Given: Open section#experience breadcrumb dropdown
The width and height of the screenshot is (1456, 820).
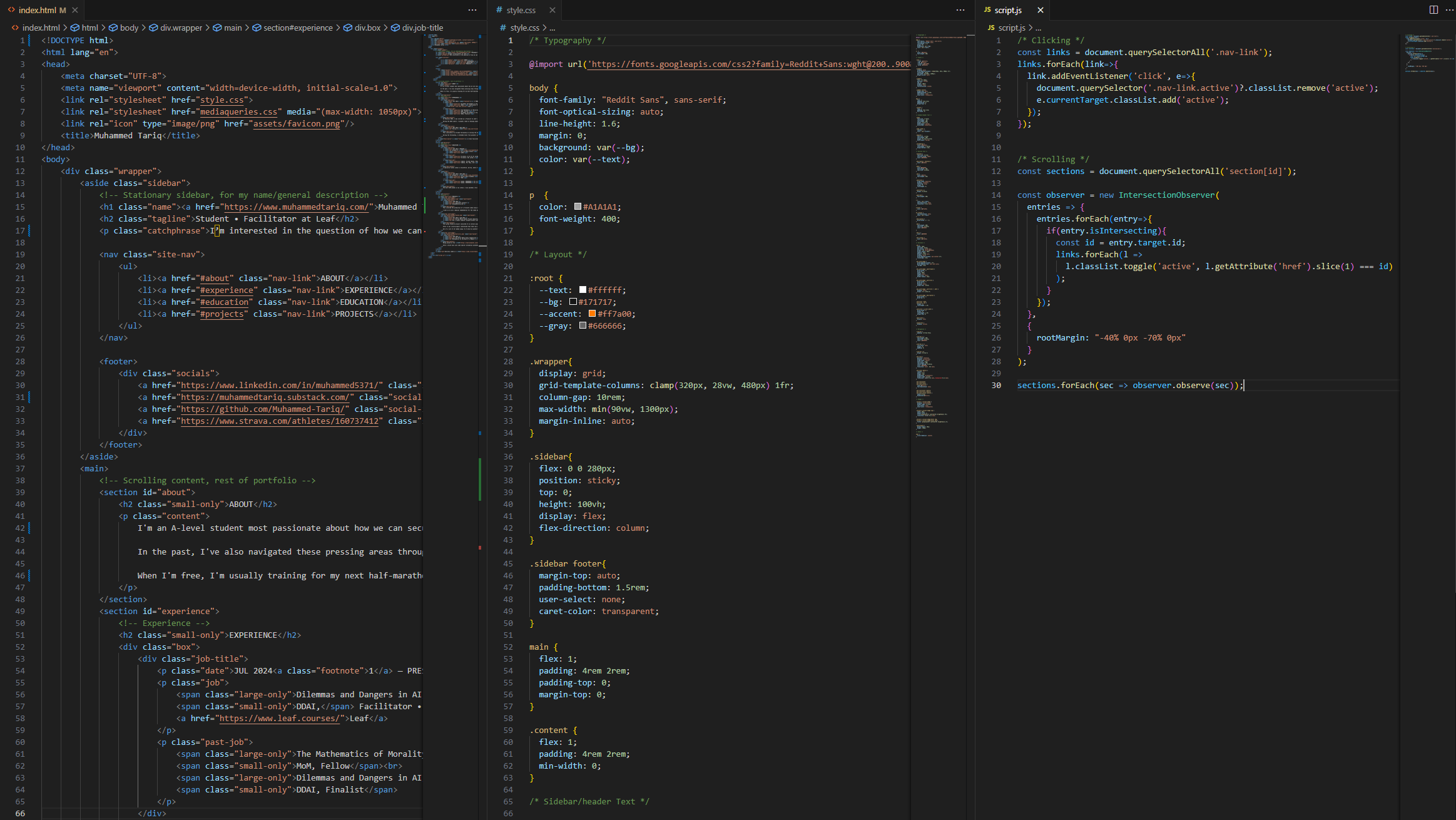Looking at the screenshot, I should [x=297, y=28].
